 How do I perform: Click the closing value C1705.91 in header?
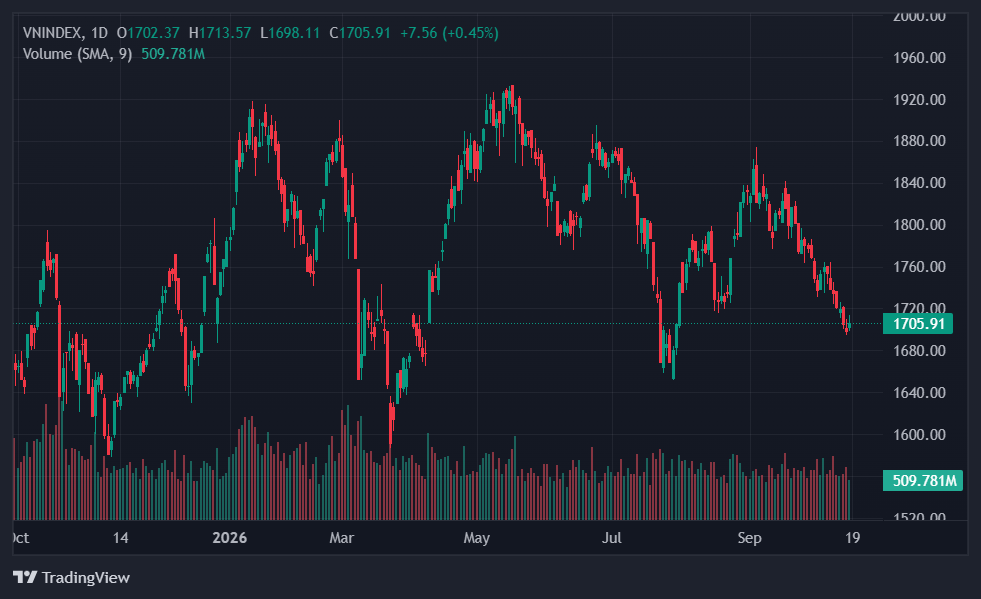(x=360, y=33)
